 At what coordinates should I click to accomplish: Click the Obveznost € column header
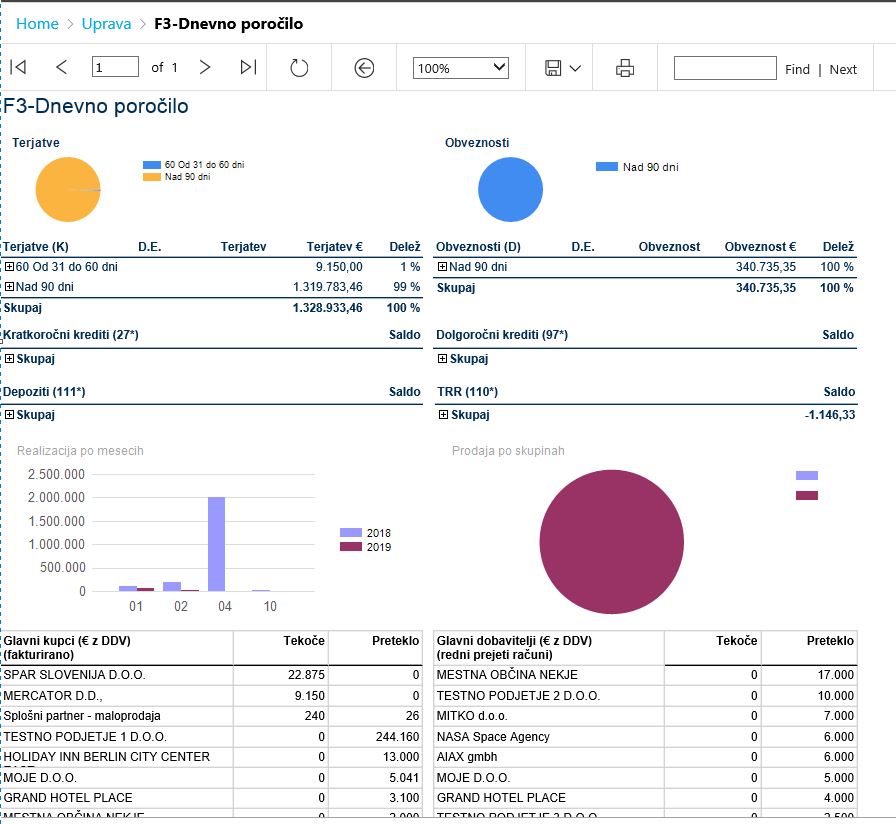760,247
